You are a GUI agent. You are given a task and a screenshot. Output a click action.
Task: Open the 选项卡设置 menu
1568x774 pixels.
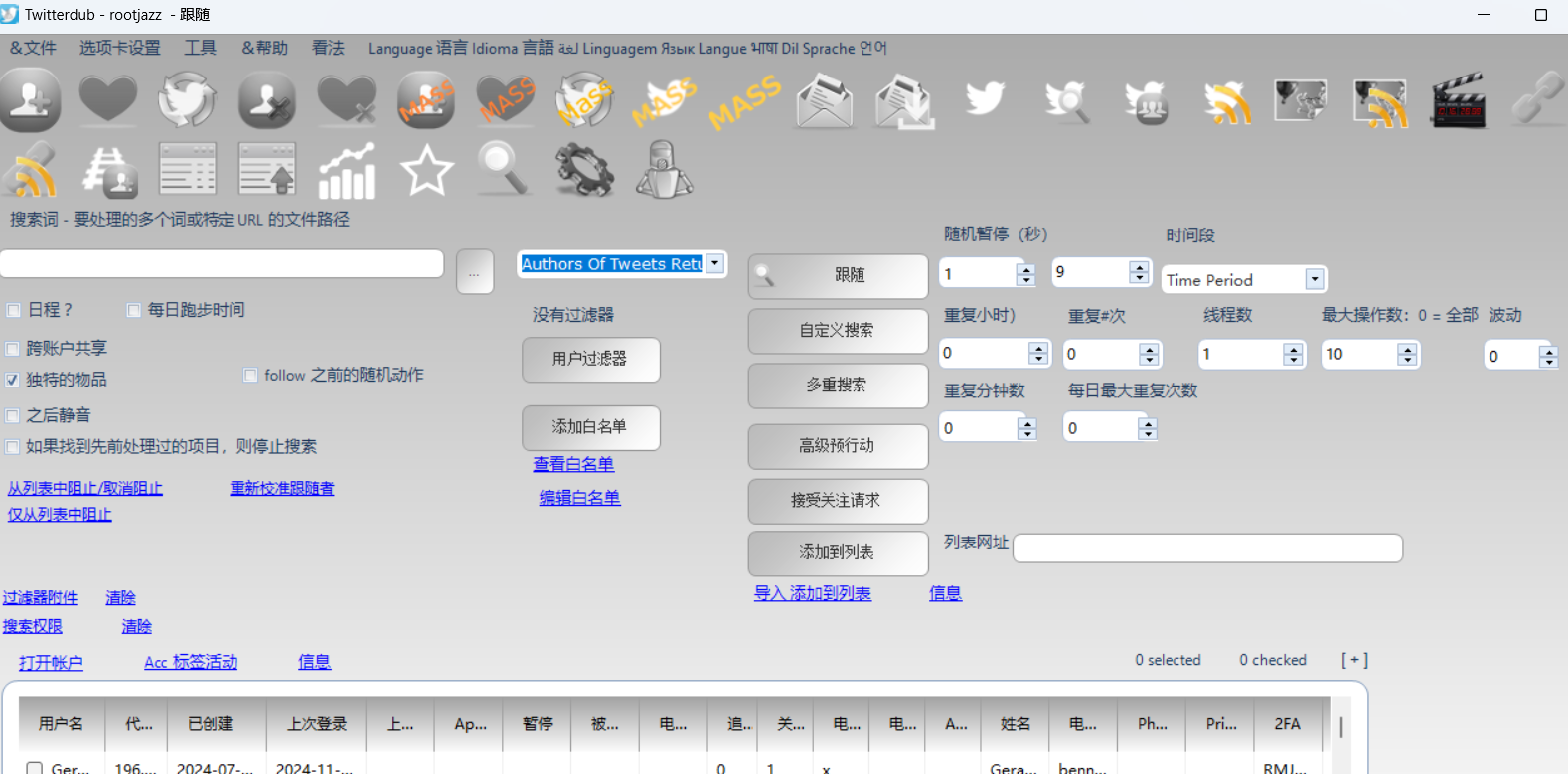[x=119, y=48]
